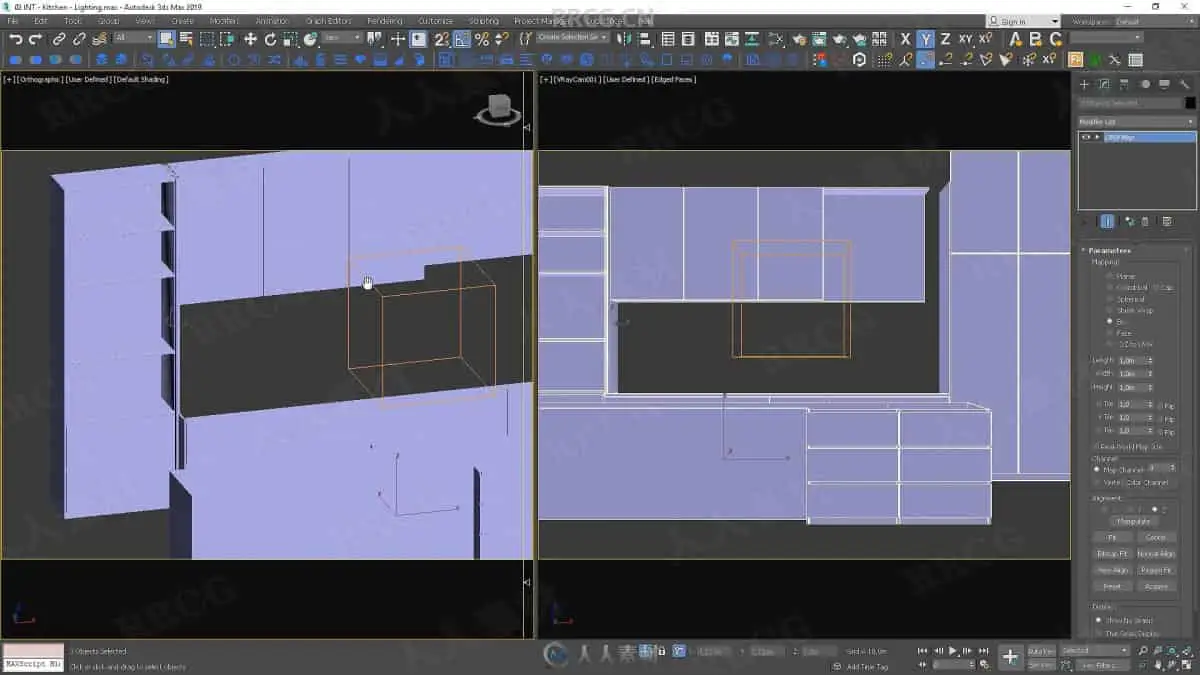This screenshot has width=1200, height=675.
Task: Open Select by Name list icon
Action: [x=186, y=39]
